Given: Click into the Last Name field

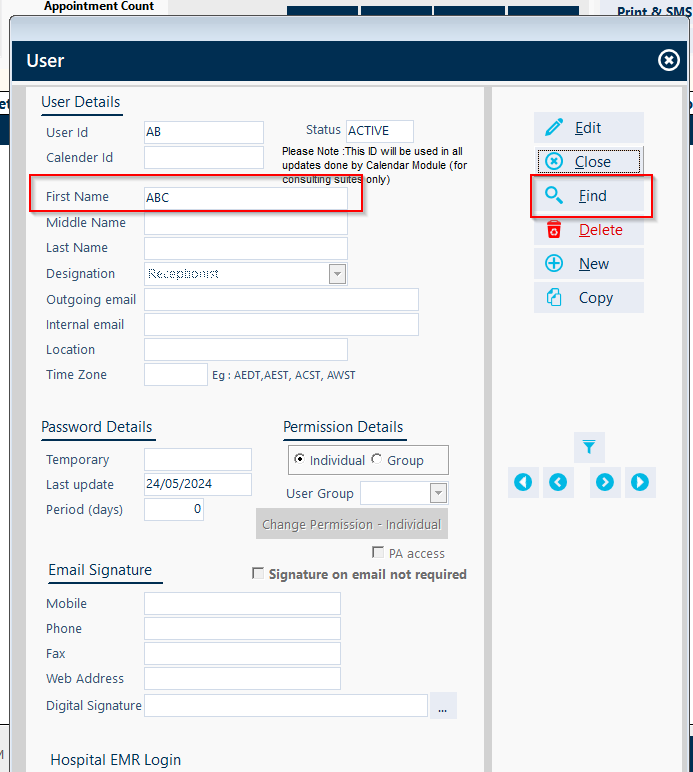Looking at the screenshot, I should coord(245,248).
